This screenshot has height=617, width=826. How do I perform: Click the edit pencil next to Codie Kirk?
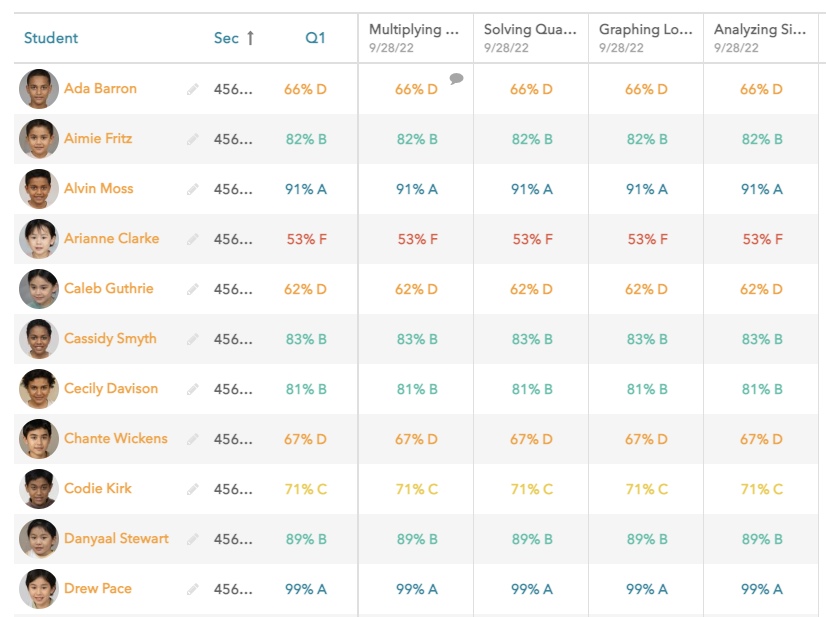coord(193,489)
